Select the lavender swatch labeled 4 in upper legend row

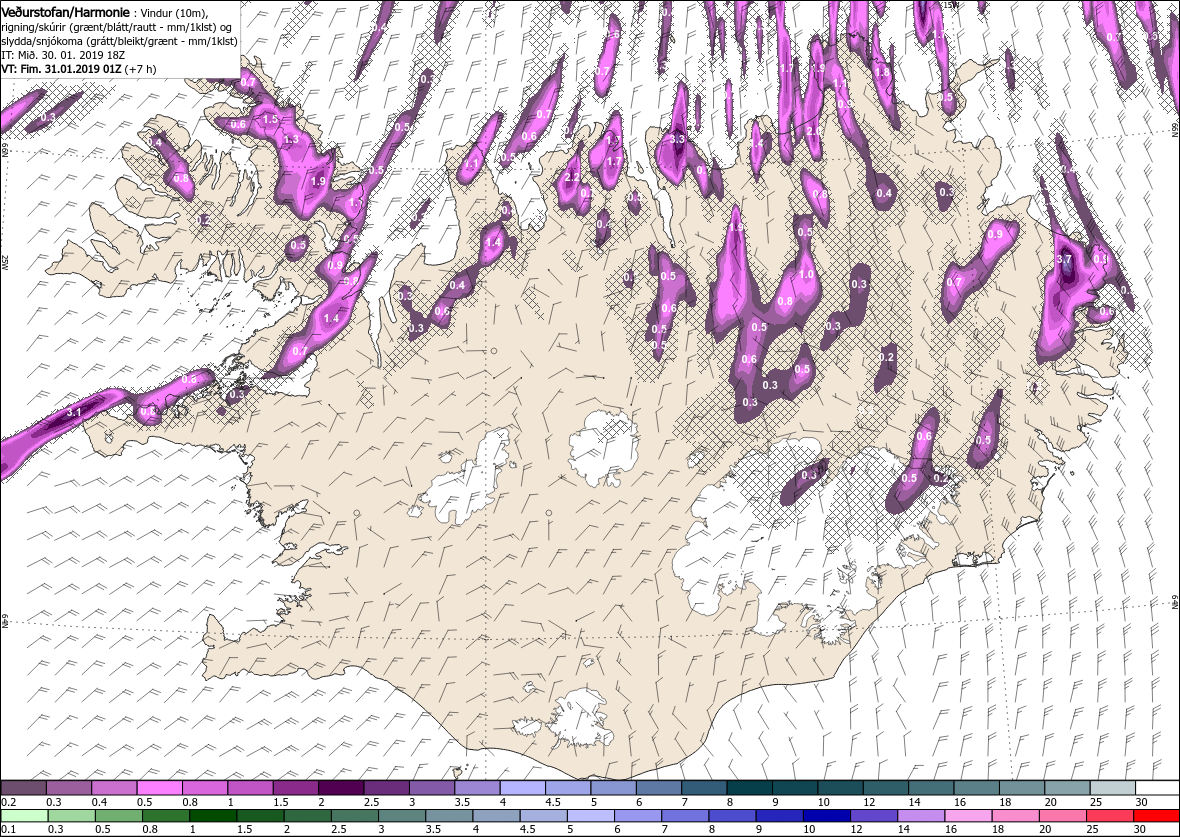click(x=522, y=788)
